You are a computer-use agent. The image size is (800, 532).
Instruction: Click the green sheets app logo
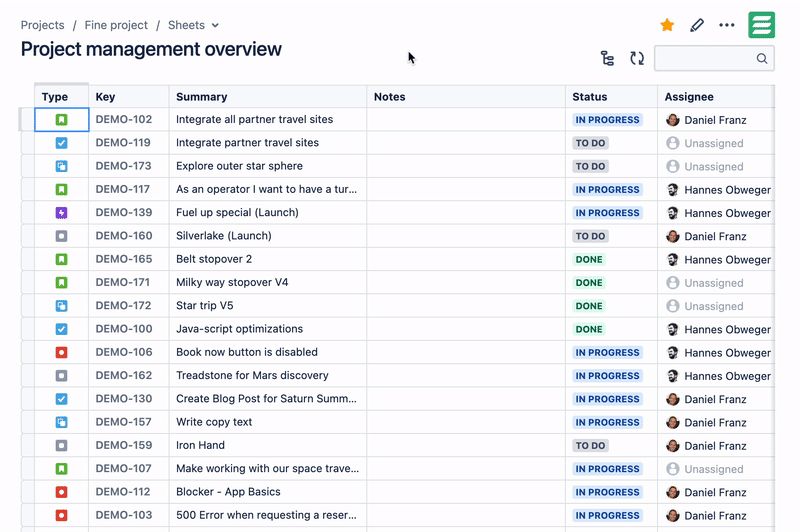coord(762,25)
